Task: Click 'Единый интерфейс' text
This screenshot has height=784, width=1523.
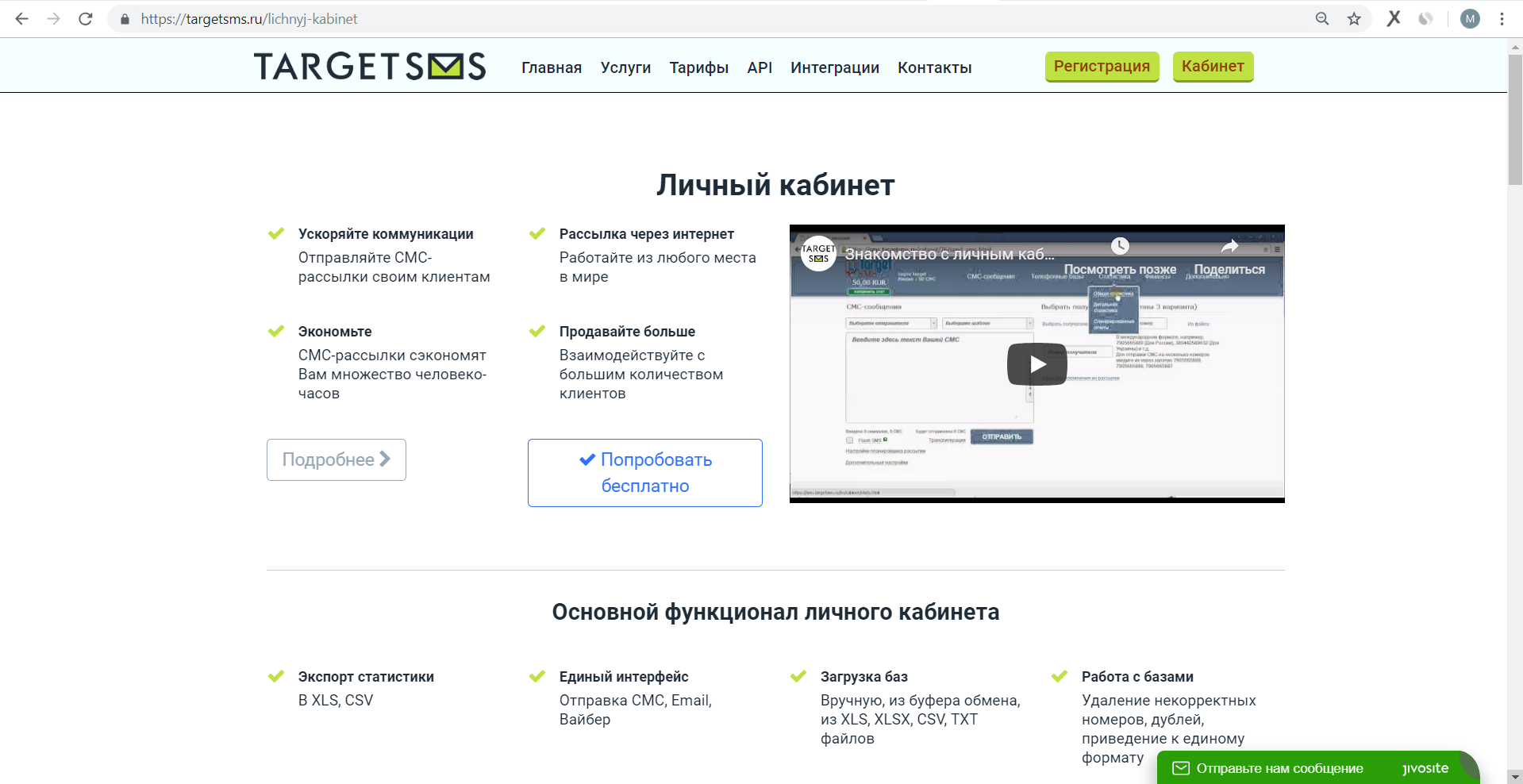Action: point(624,677)
